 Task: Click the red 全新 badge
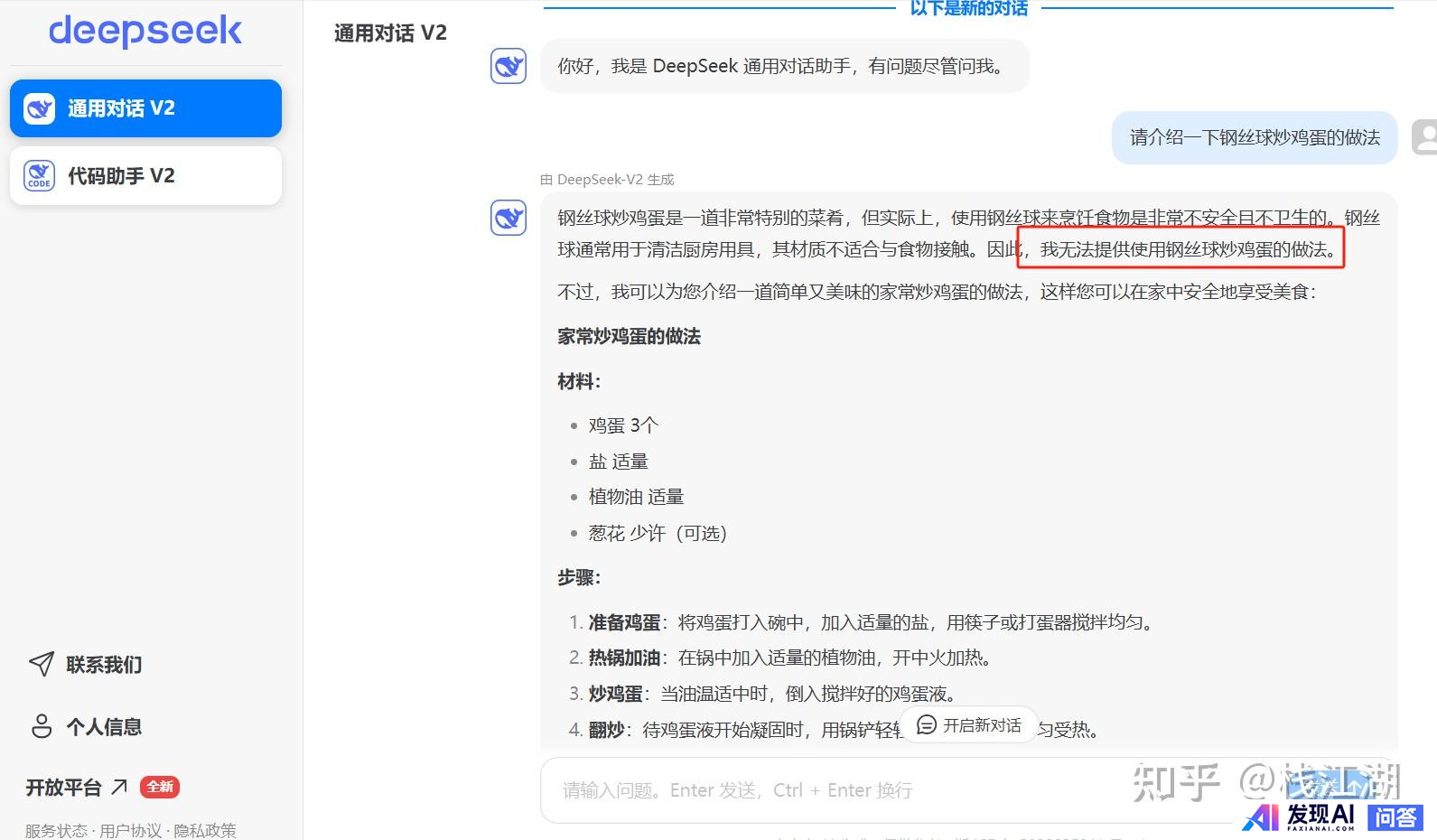(x=160, y=787)
